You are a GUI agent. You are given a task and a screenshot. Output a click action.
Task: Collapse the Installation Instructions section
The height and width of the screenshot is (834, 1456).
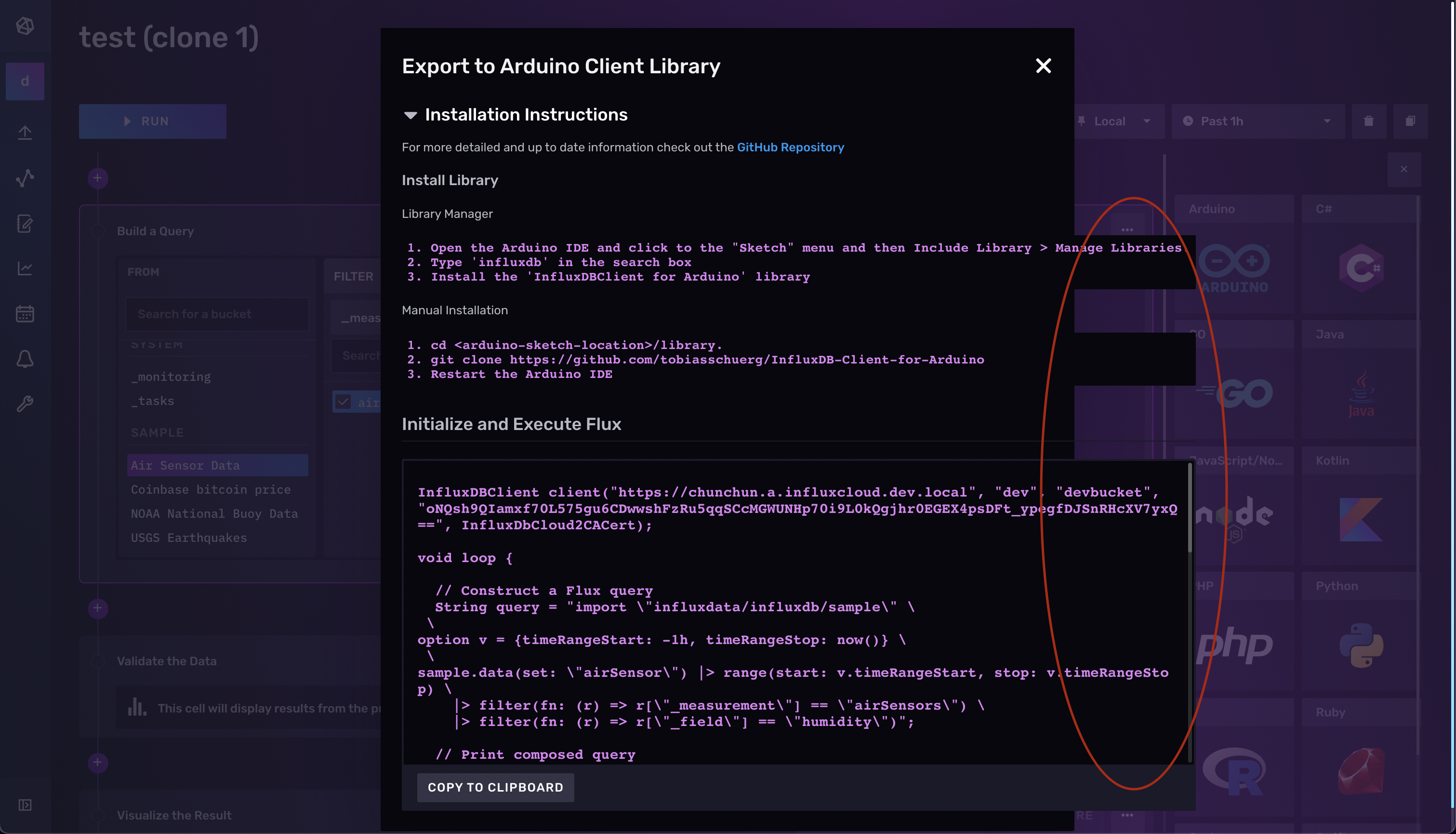click(410, 115)
